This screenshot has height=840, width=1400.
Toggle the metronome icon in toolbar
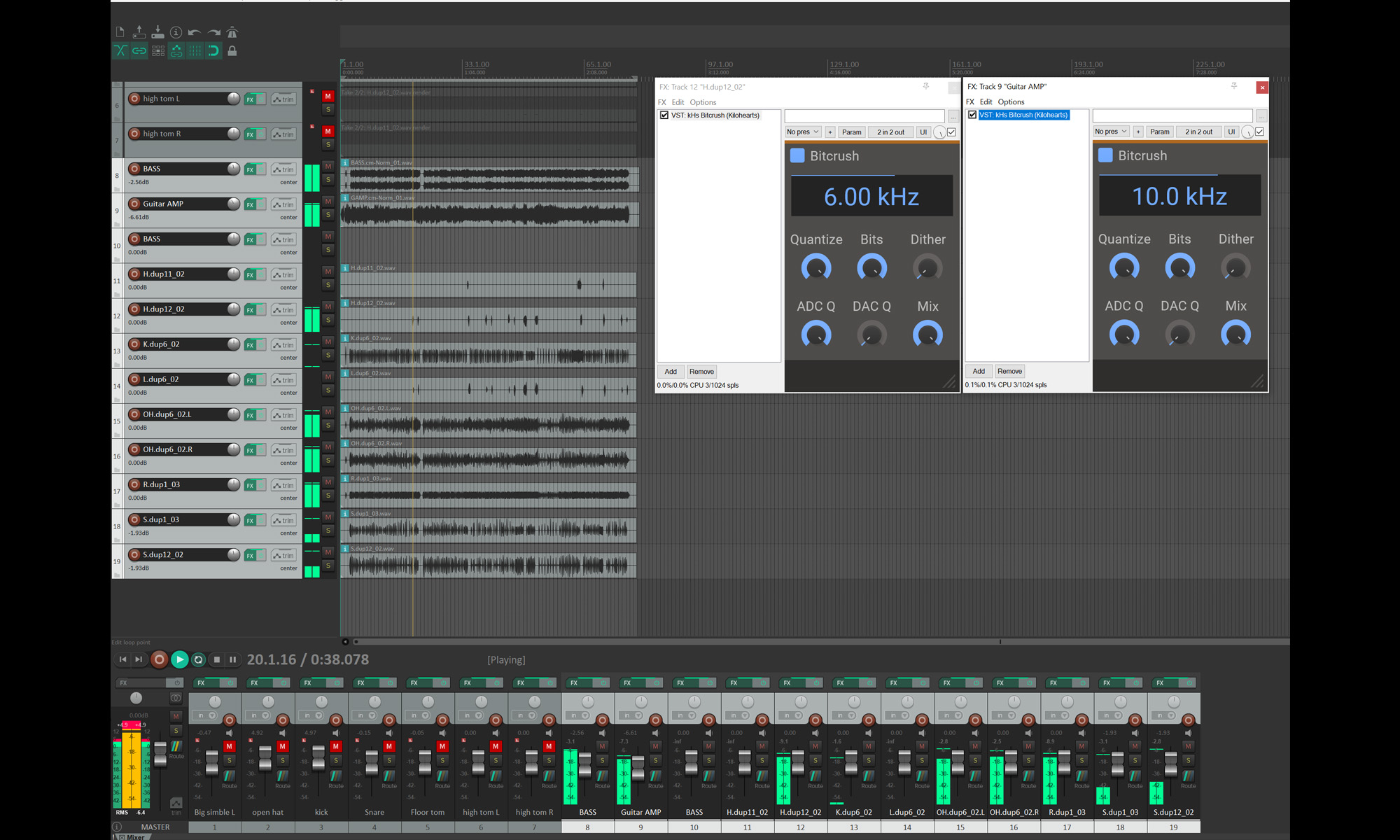click(232, 32)
